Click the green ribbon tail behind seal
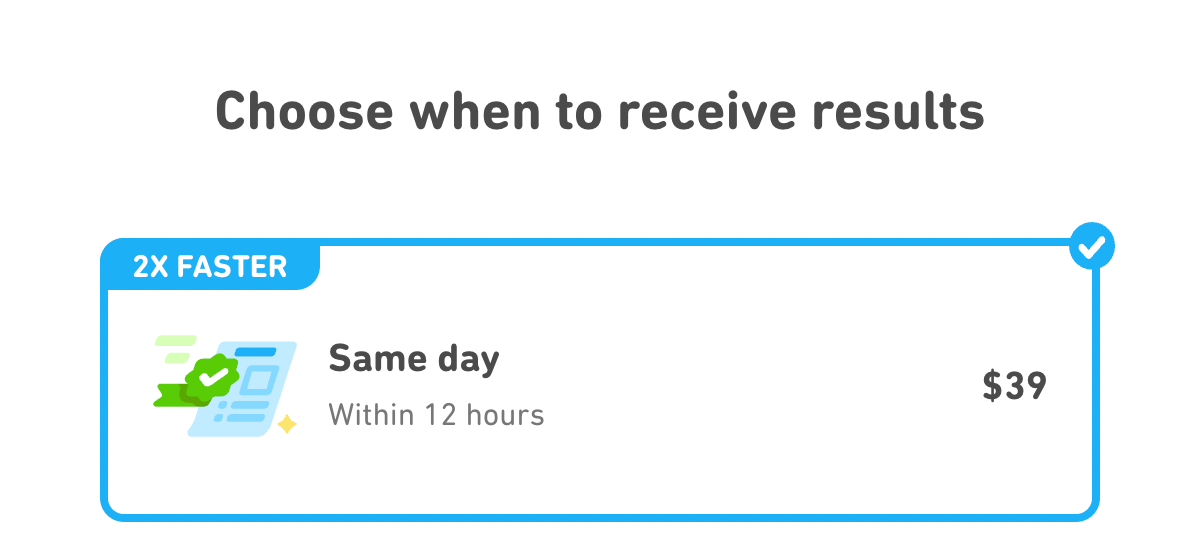 (170, 395)
